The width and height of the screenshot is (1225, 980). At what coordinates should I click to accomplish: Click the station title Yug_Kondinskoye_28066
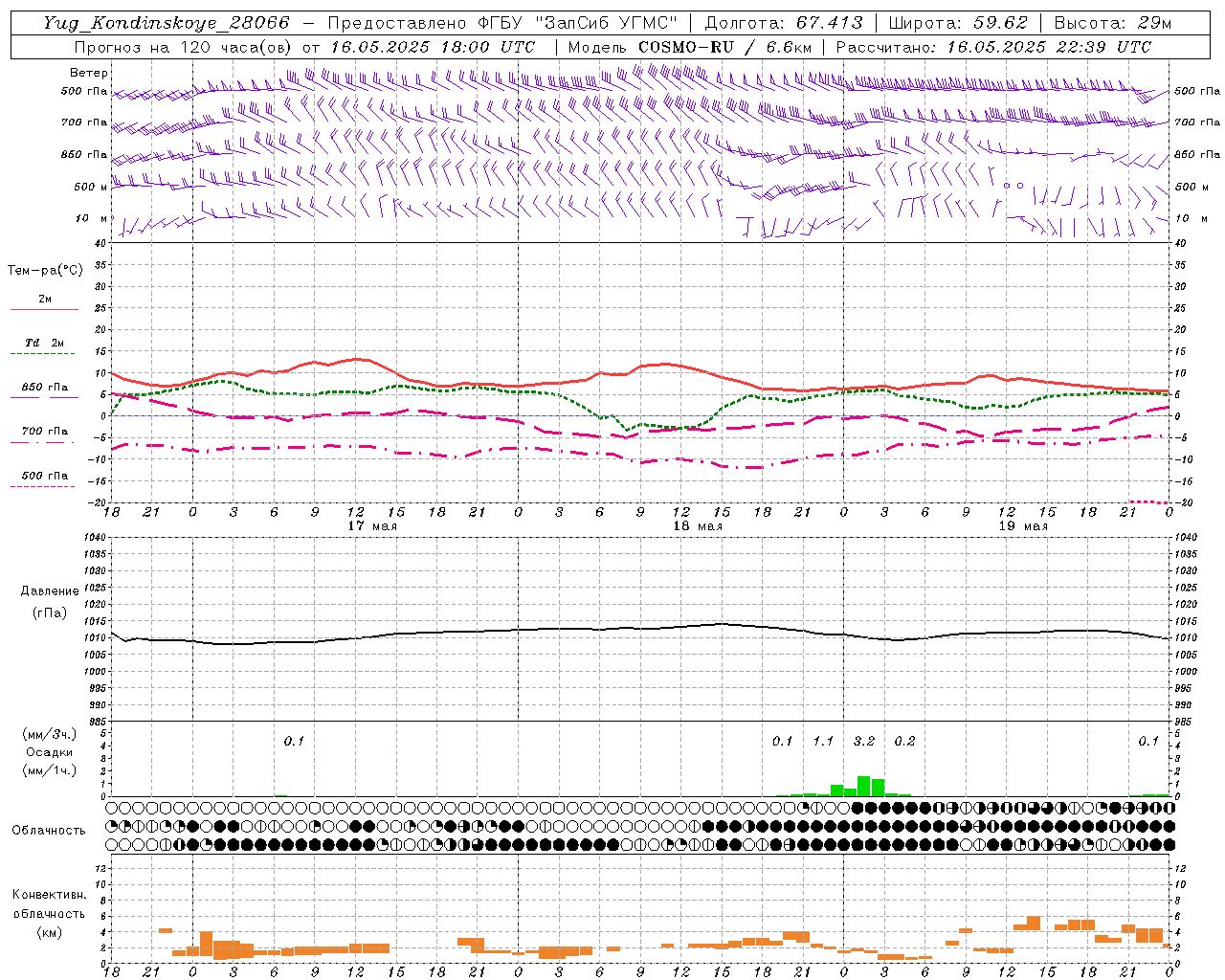pyautogui.click(x=167, y=23)
